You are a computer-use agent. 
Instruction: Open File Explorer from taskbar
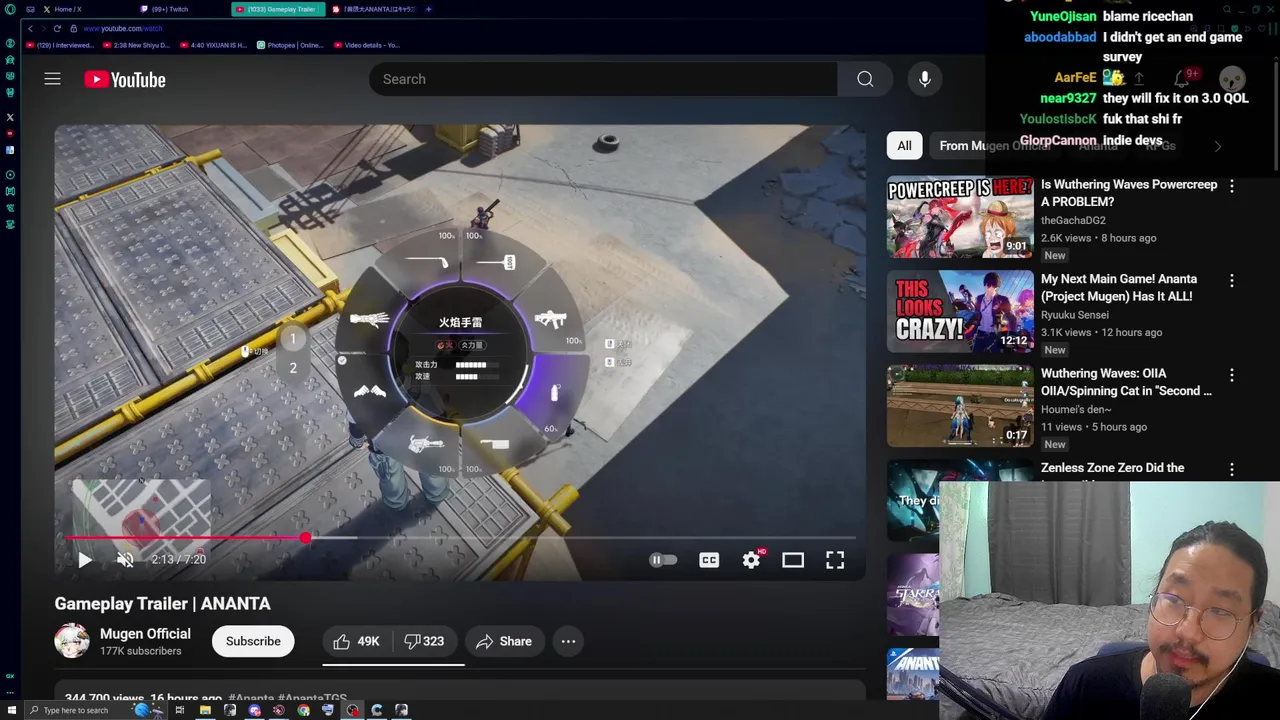(205, 710)
